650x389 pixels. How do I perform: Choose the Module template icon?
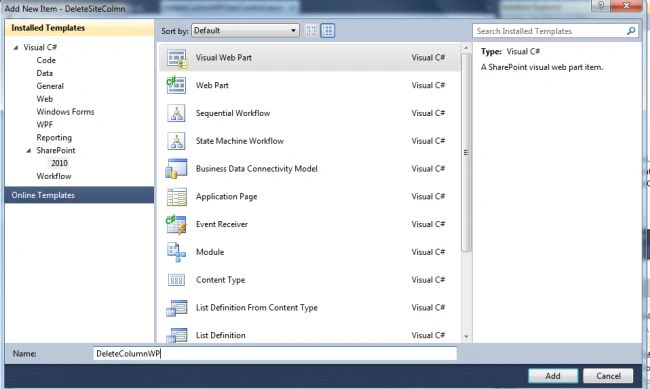tap(177, 252)
